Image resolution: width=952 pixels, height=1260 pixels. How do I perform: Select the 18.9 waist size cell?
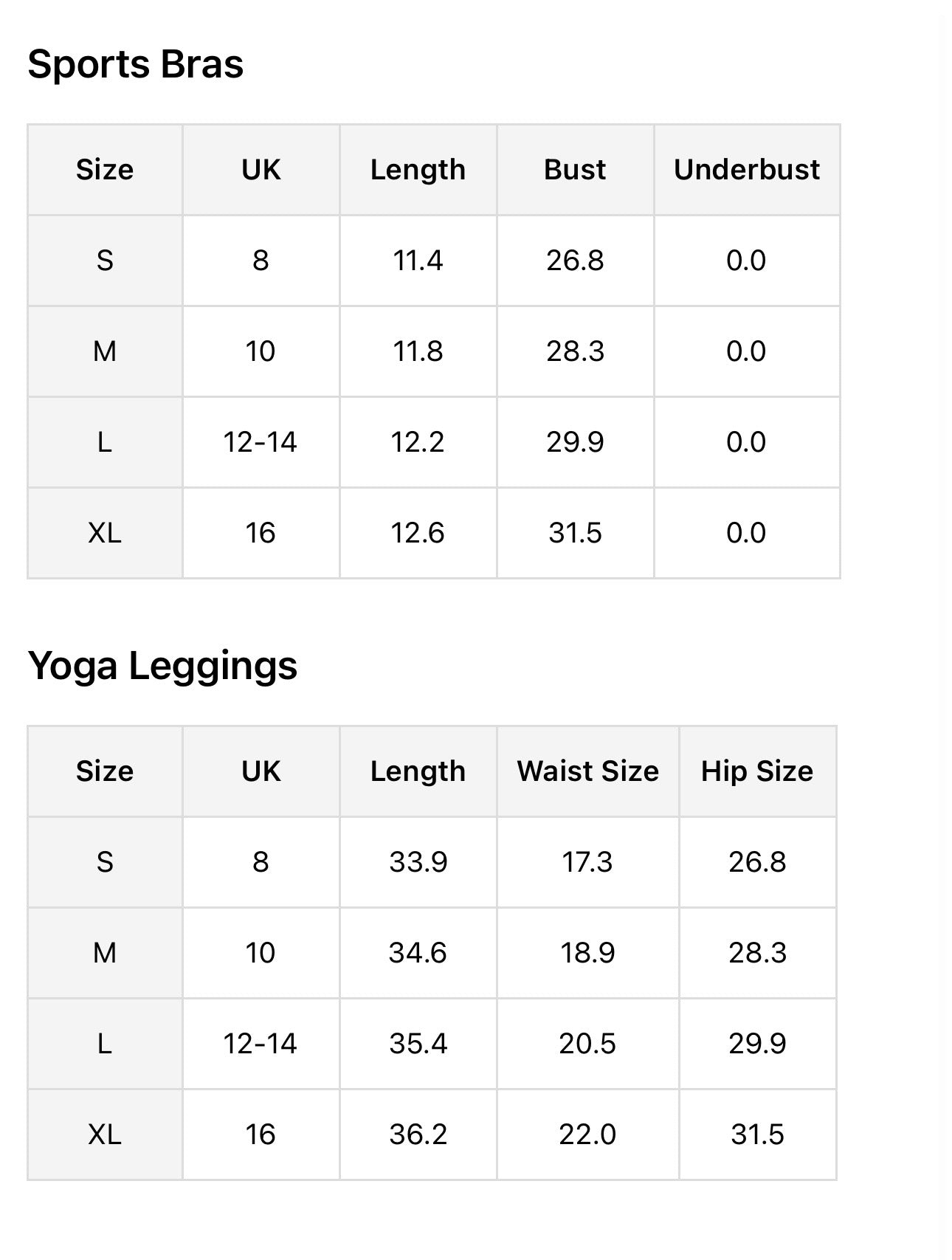click(x=587, y=953)
